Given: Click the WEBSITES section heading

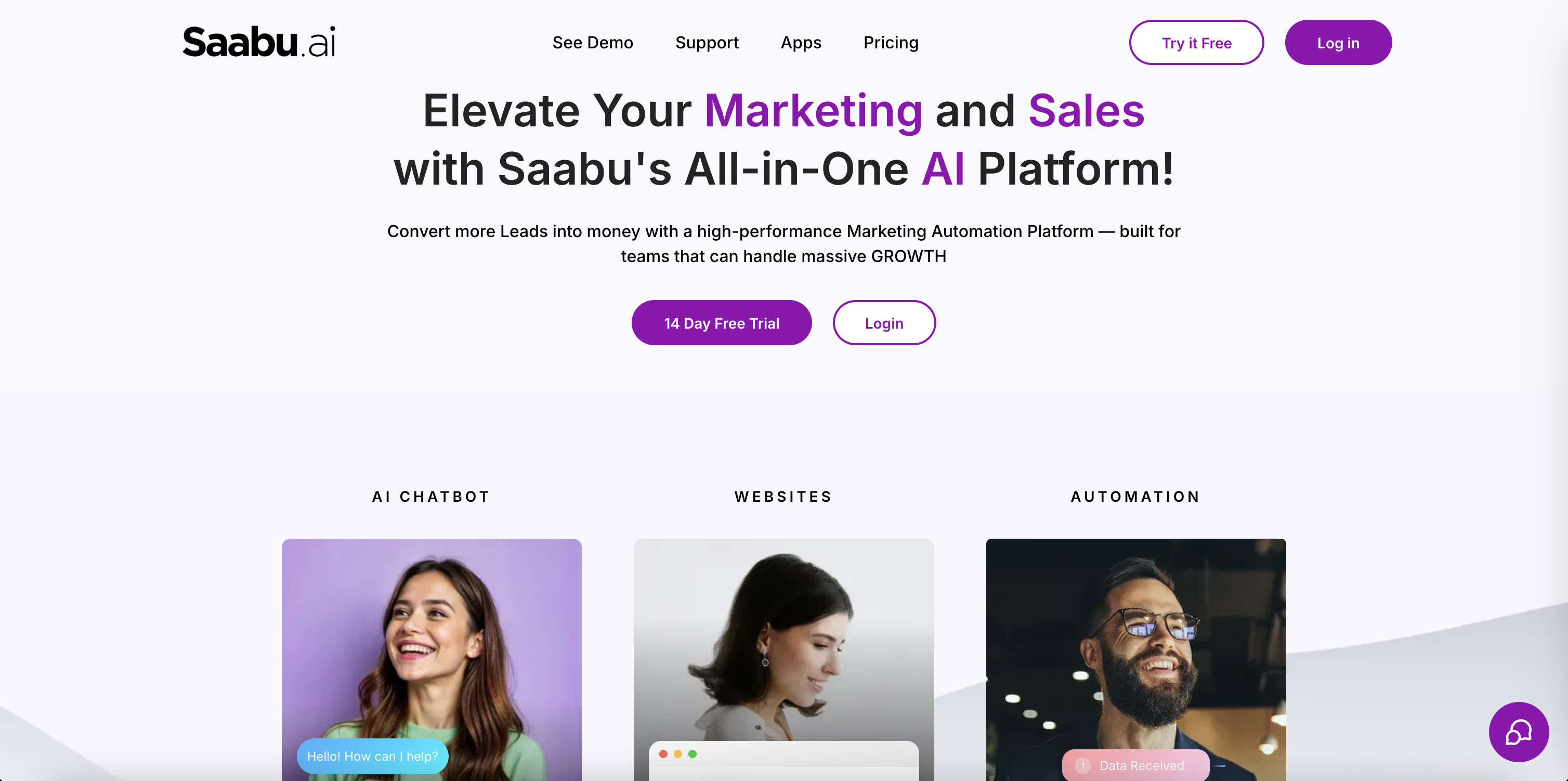Looking at the screenshot, I should (783, 497).
